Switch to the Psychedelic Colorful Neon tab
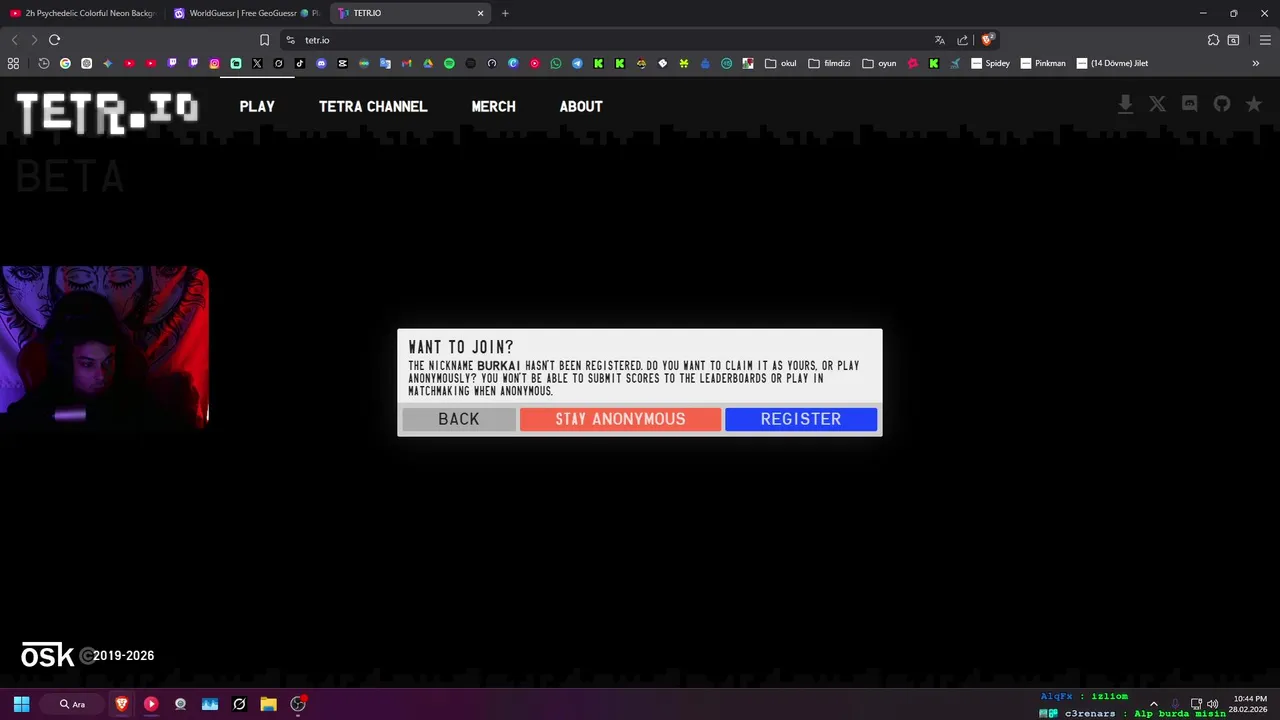1280x720 pixels. [x=82, y=13]
